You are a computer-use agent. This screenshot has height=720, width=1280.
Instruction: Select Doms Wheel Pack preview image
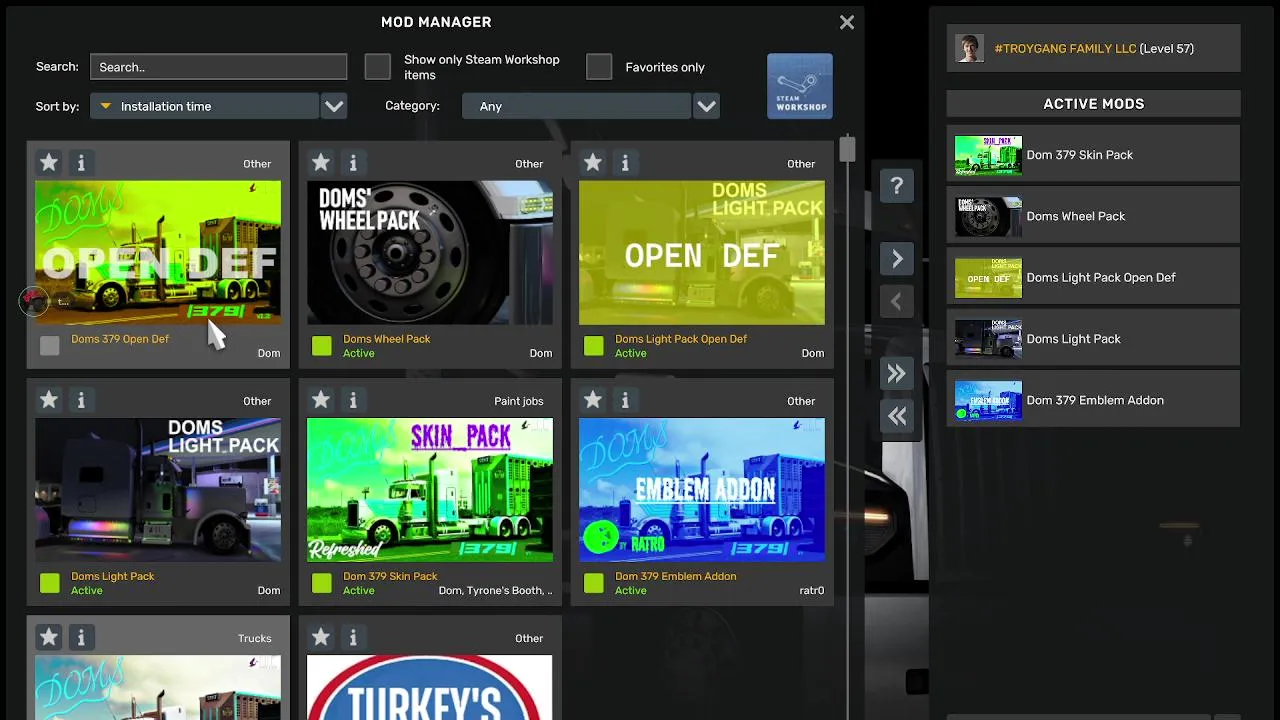coord(430,253)
